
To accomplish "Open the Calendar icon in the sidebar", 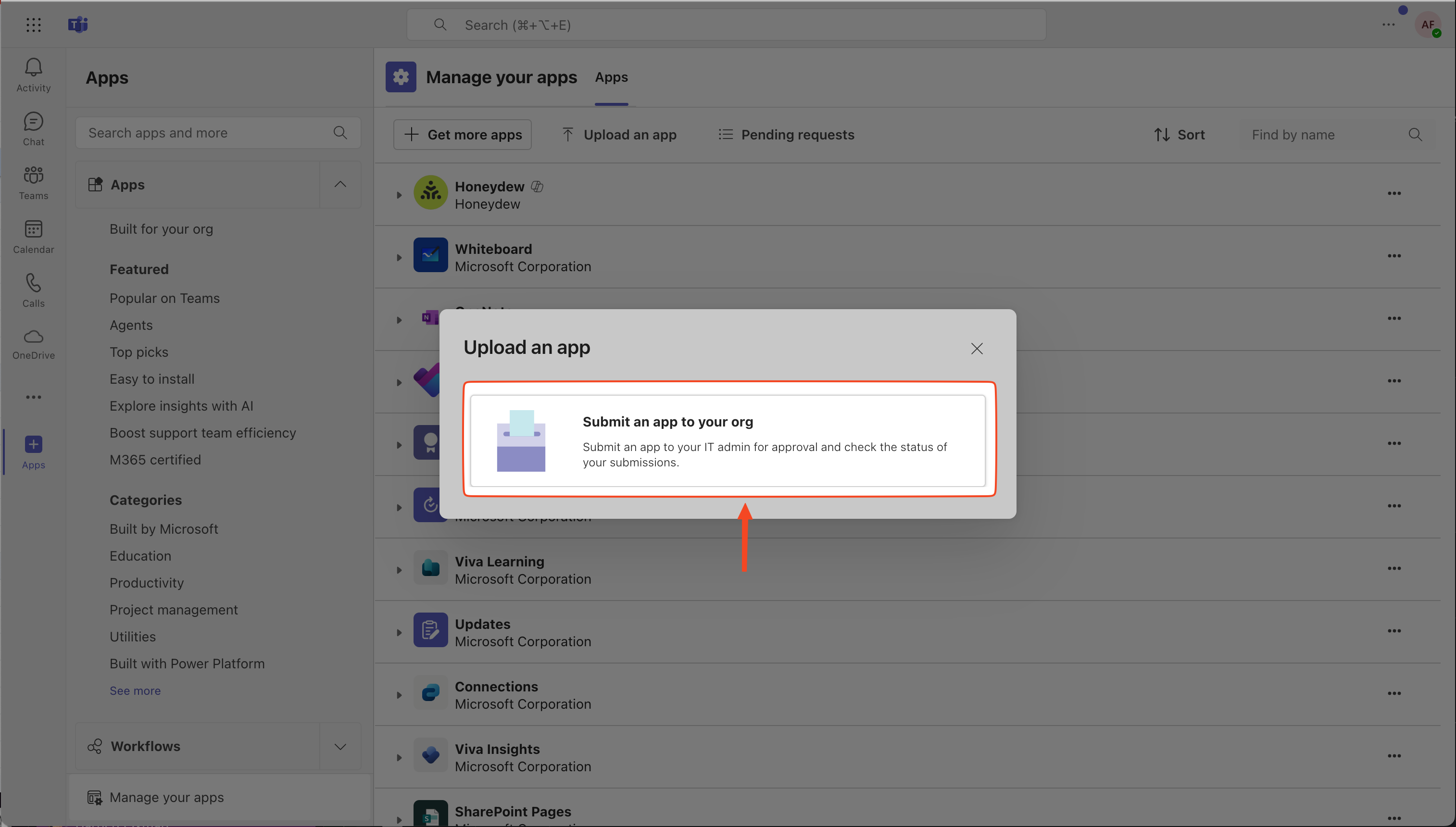I will point(34,236).
